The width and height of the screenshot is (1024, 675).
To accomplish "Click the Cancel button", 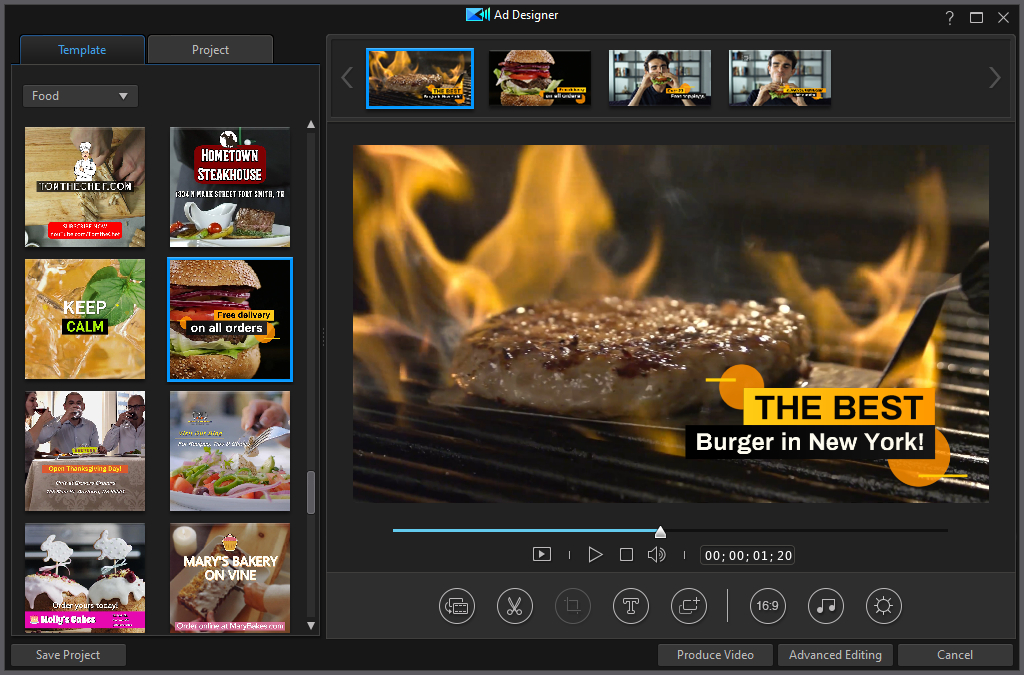I will tap(955, 655).
